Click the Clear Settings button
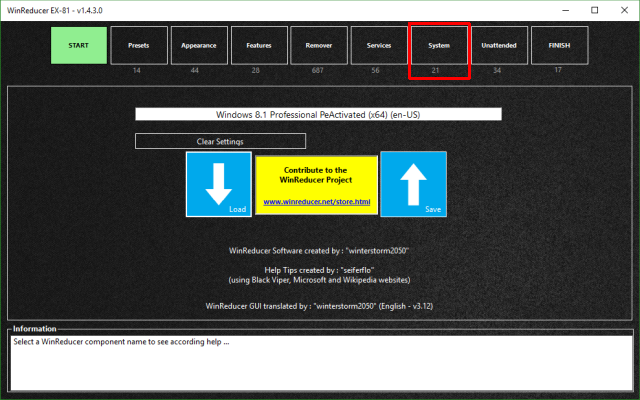640x400 pixels. click(220, 141)
